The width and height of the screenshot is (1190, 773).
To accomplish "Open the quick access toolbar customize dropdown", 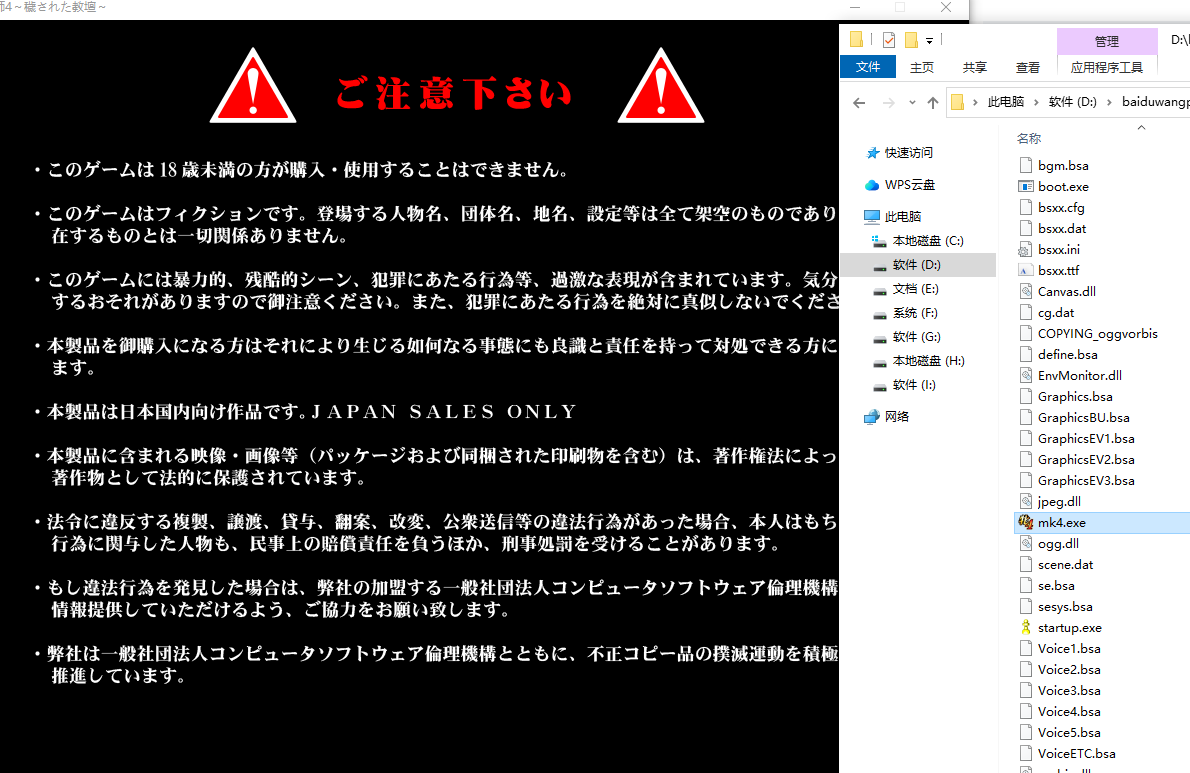I will click(x=930, y=41).
